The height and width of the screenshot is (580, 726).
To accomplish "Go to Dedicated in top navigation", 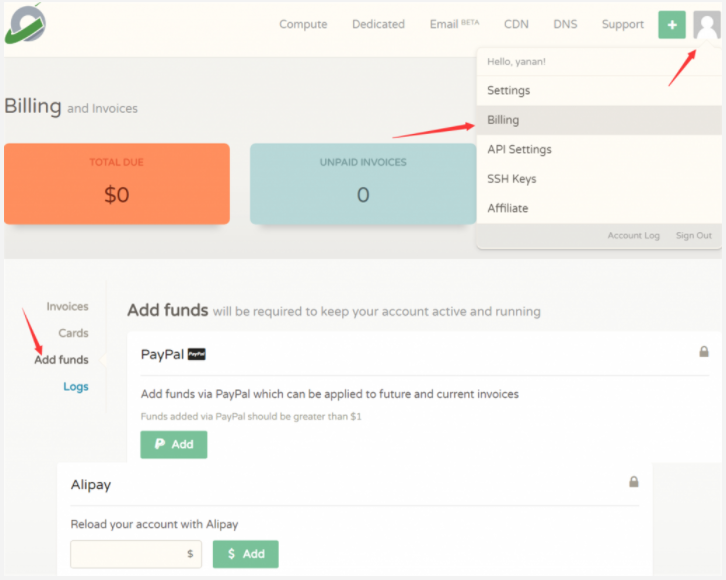I will pos(378,25).
